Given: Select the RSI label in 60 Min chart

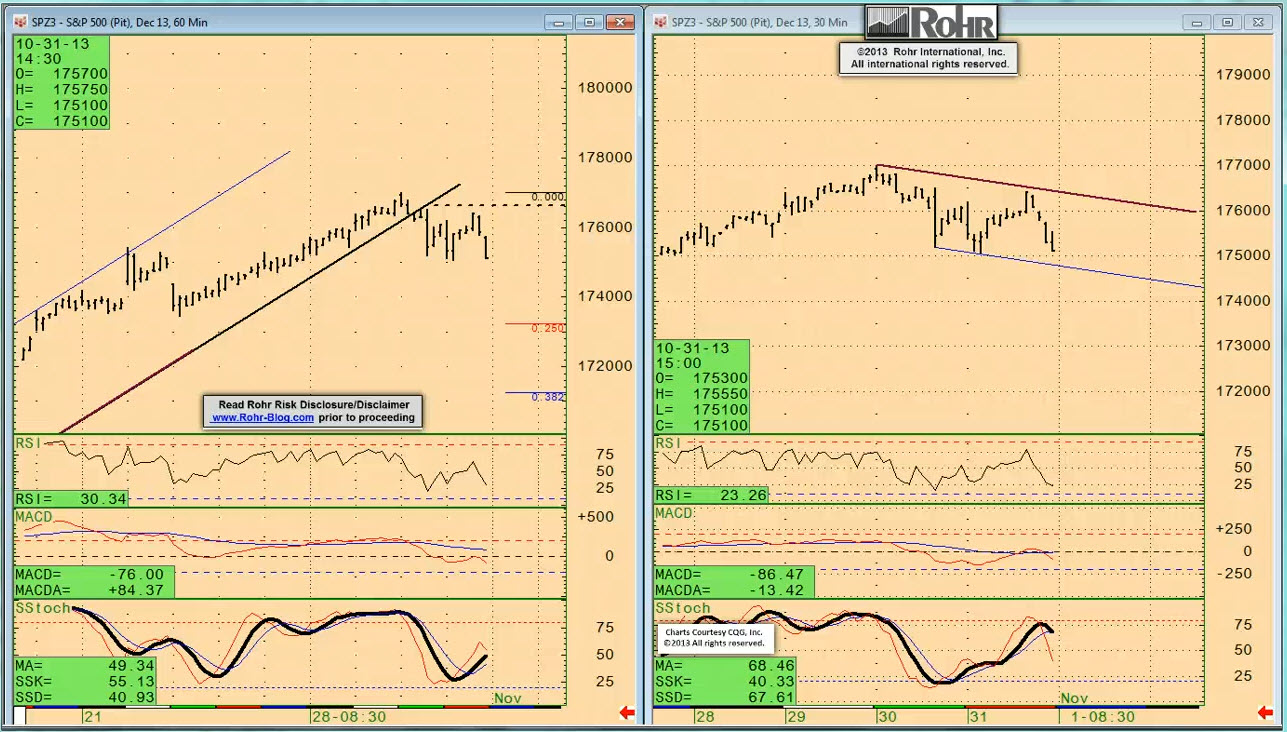Looking at the screenshot, I should tap(27, 442).
